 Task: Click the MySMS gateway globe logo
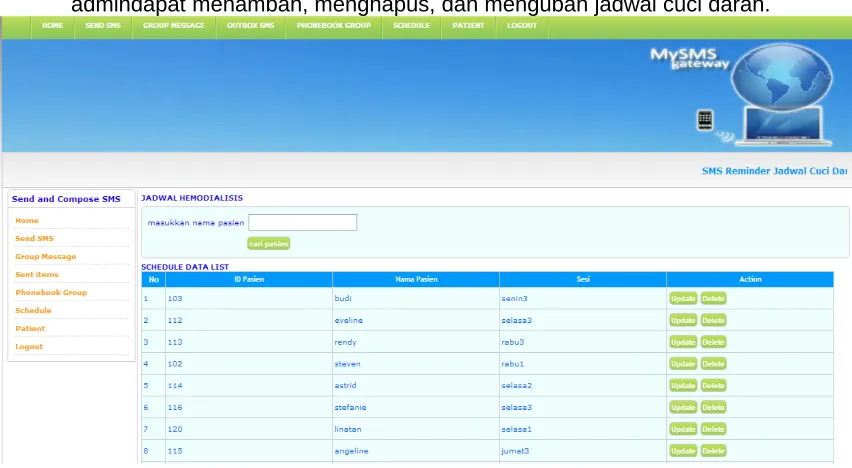781,78
